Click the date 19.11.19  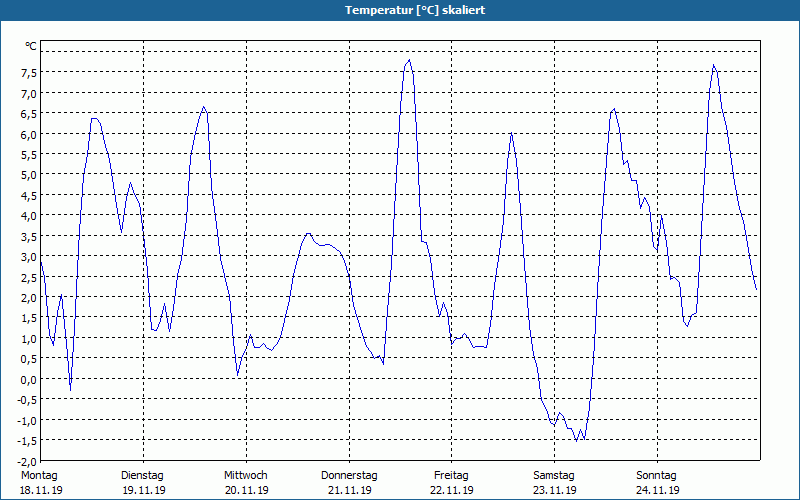point(144,490)
